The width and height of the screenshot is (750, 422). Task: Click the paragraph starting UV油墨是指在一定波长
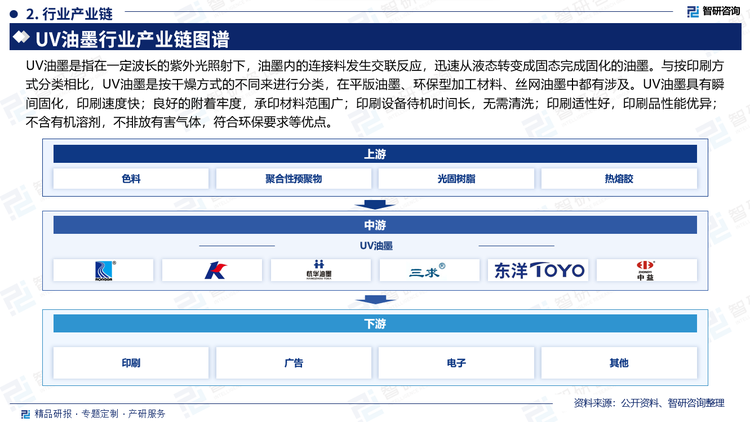pos(375,94)
